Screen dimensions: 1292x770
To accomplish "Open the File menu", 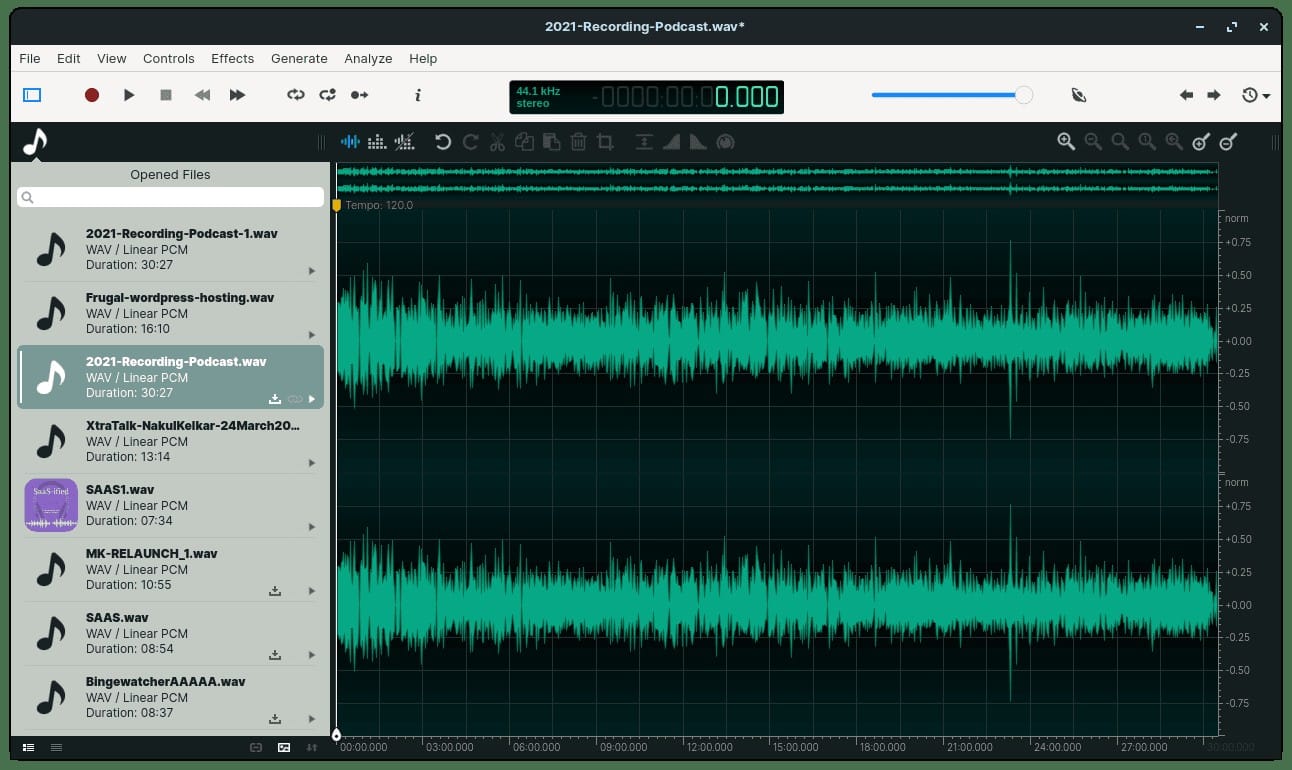I will pyautogui.click(x=30, y=58).
